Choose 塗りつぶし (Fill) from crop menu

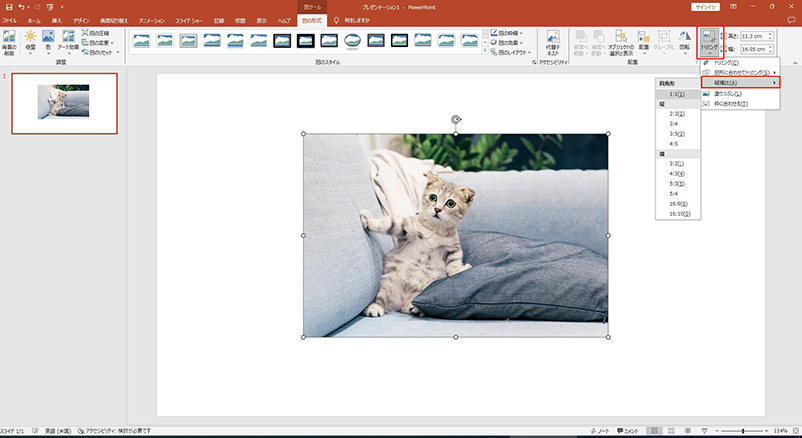tap(731, 93)
